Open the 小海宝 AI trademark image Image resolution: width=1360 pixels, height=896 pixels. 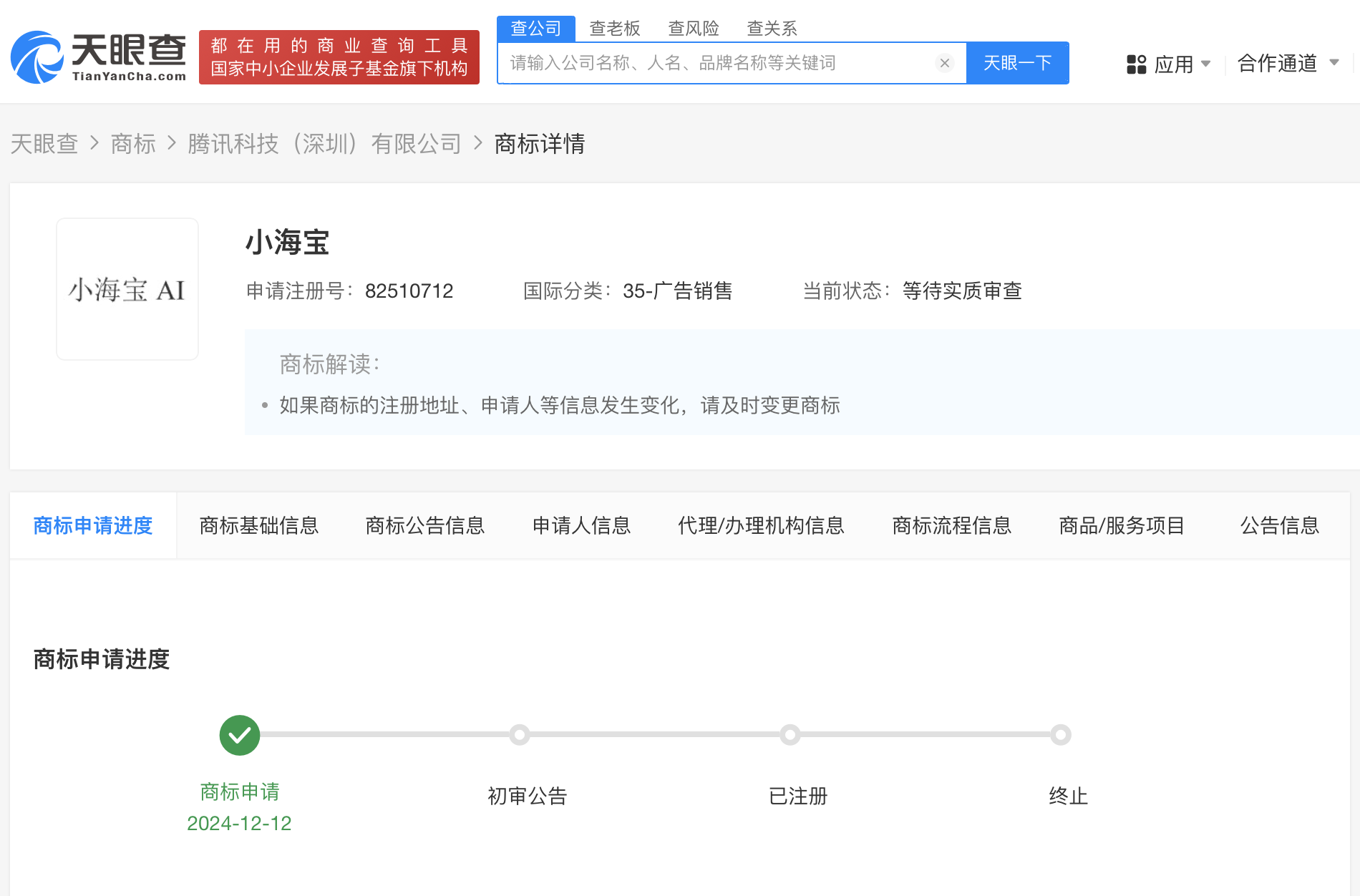pos(127,289)
